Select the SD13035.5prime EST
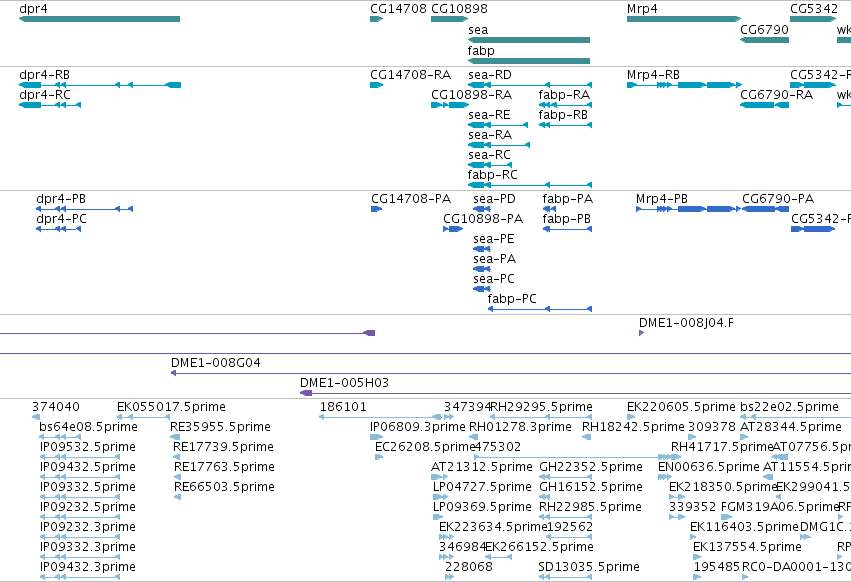Screen dimensions: 851x582 coord(566,577)
